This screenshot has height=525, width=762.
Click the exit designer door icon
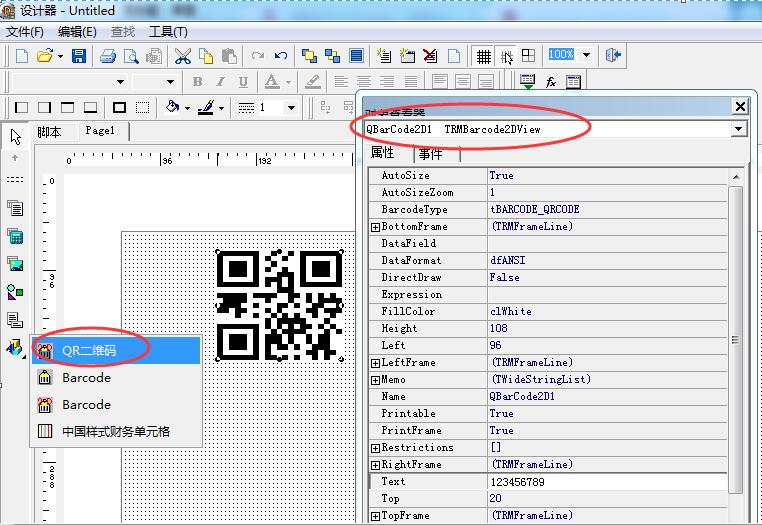click(613, 55)
